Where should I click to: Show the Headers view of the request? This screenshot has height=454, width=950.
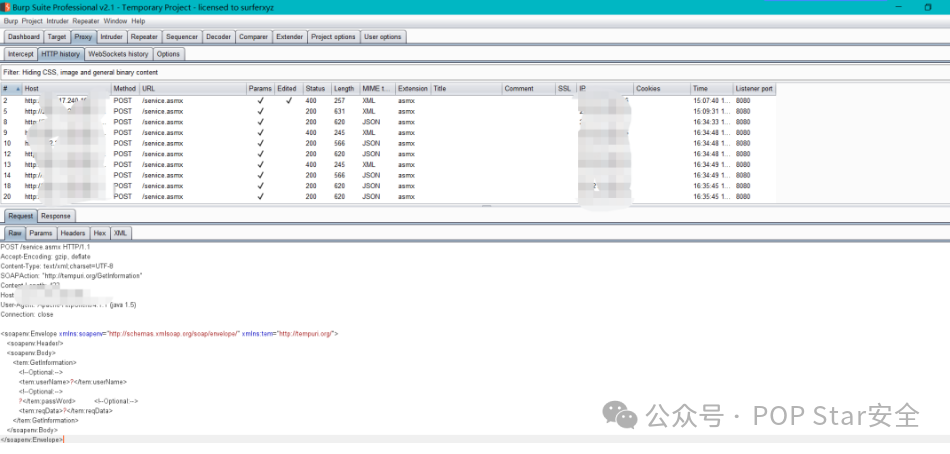click(x=73, y=233)
